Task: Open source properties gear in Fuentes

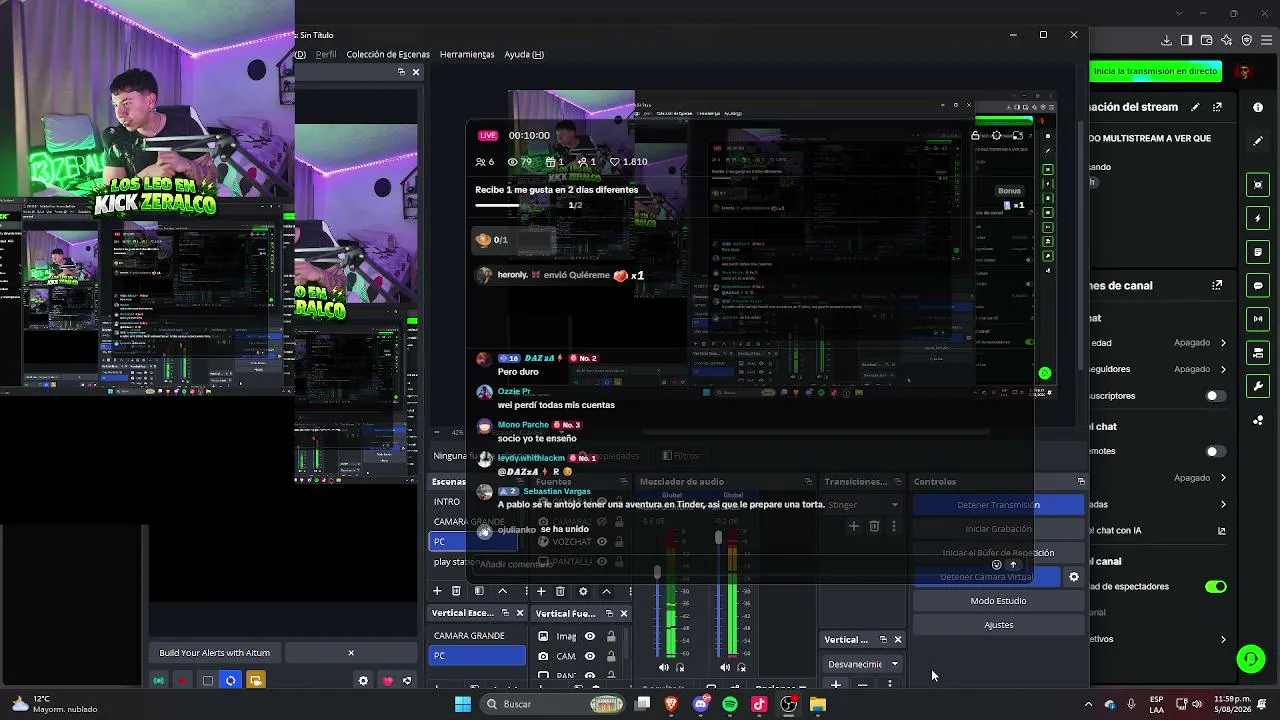Action: (583, 591)
